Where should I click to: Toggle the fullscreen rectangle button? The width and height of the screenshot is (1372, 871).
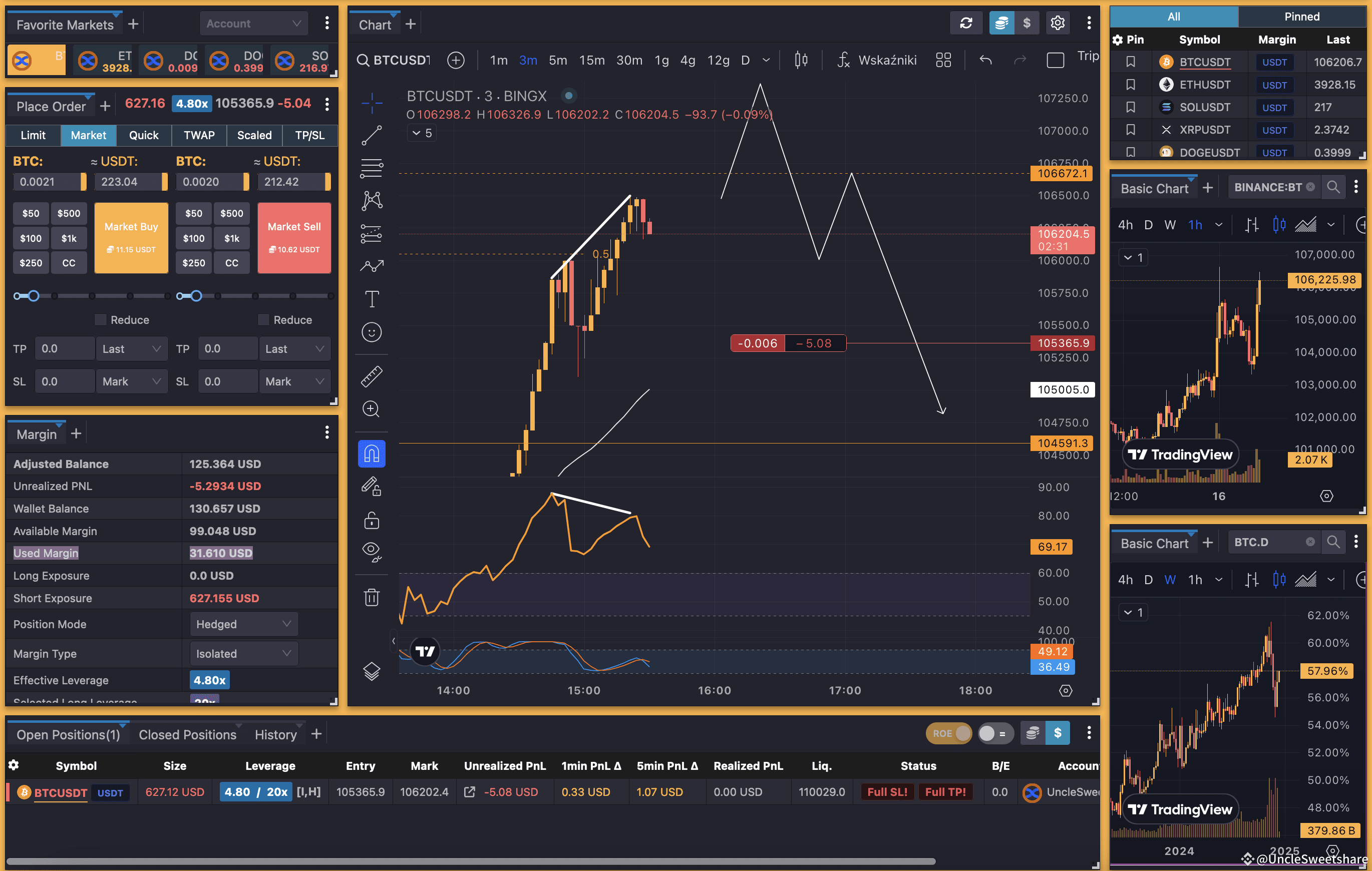click(1055, 60)
